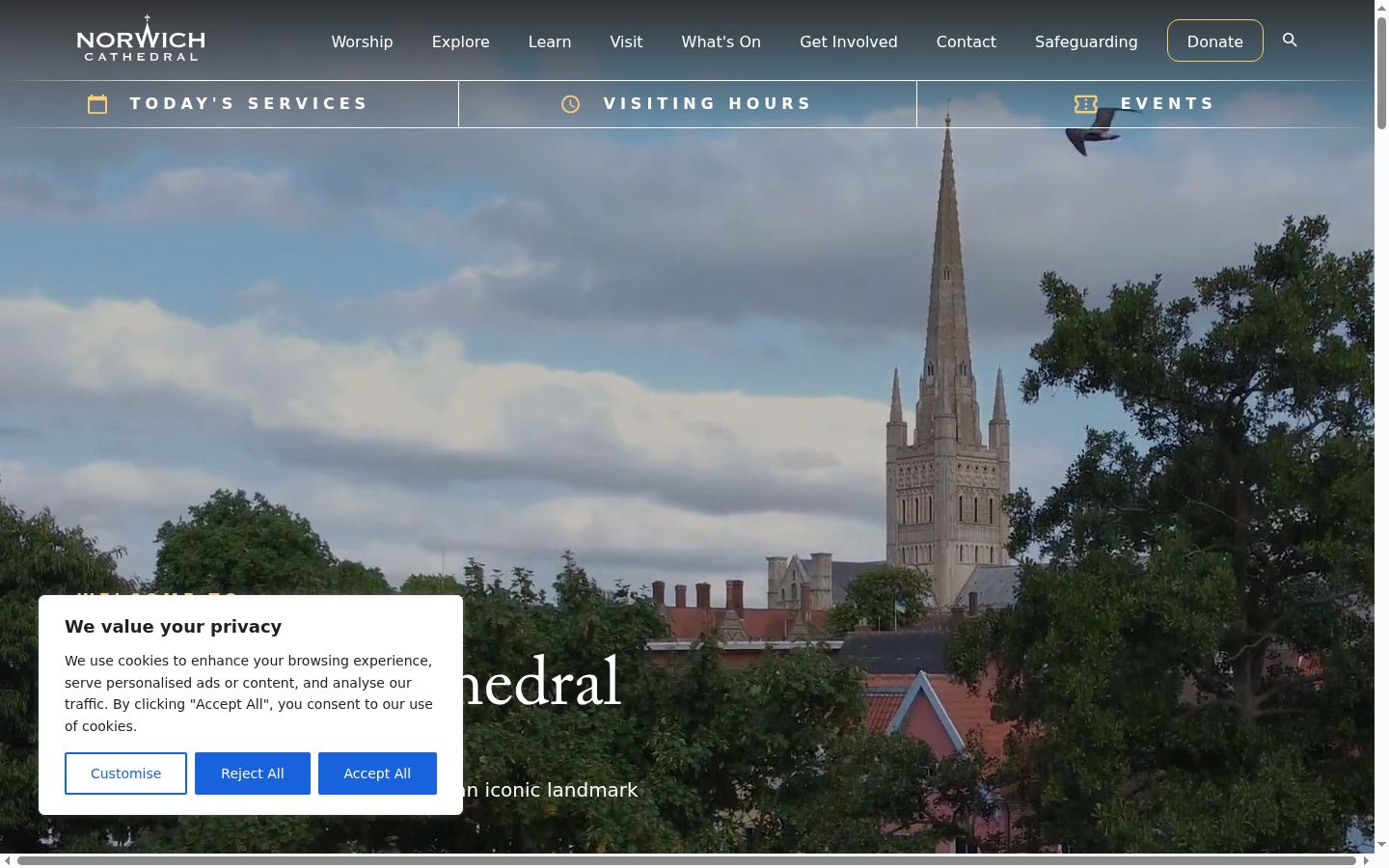This screenshot has height=868, width=1389.
Task: Click the vertical scrollbar thumb
Action: click(x=1381, y=72)
